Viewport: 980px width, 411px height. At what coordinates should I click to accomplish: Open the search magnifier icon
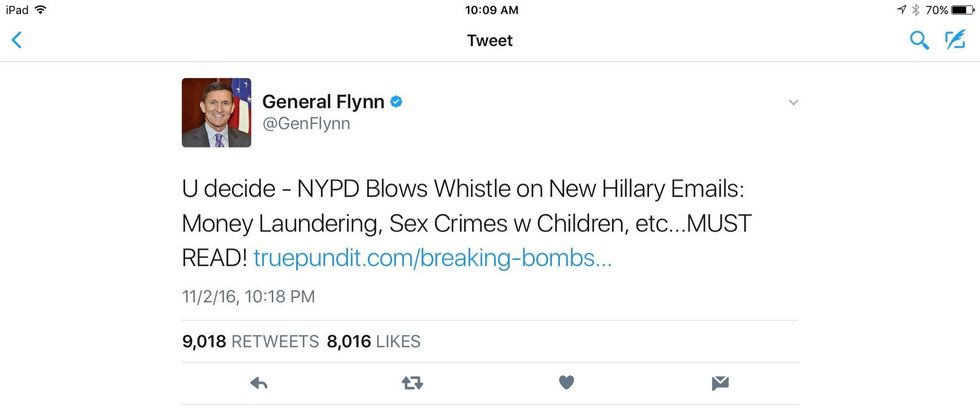[x=918, y=41]
